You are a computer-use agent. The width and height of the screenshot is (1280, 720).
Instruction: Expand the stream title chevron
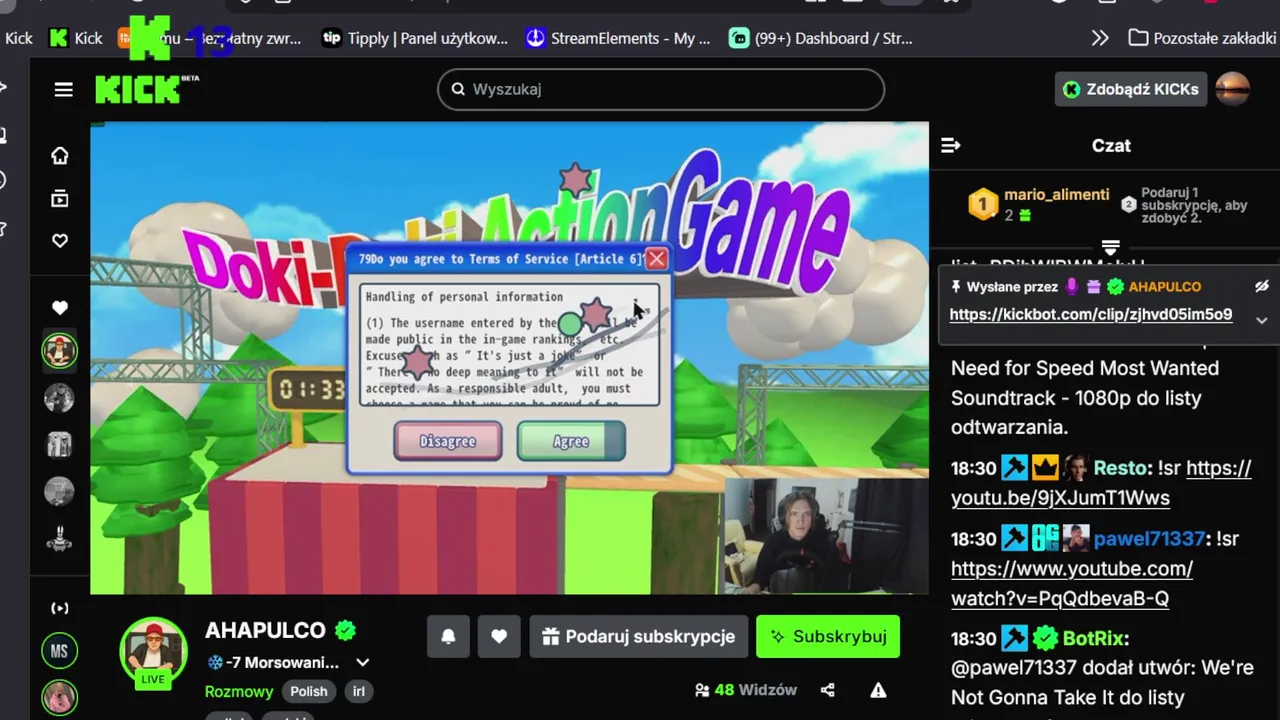point(363,662)
